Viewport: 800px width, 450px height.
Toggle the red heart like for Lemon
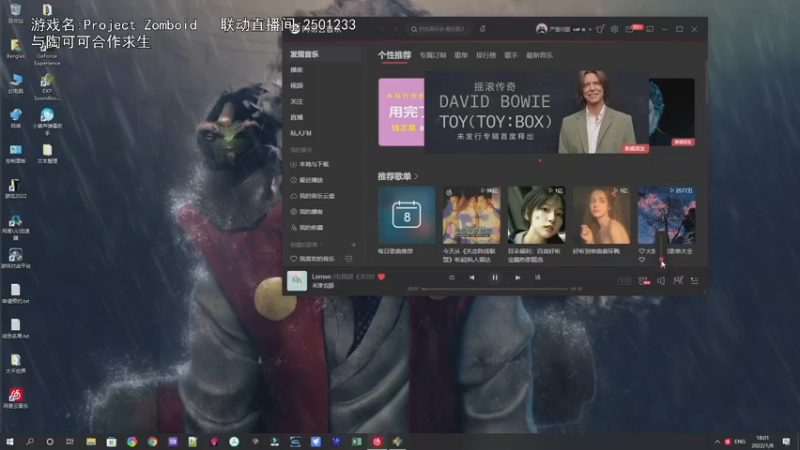click(381, 277)
